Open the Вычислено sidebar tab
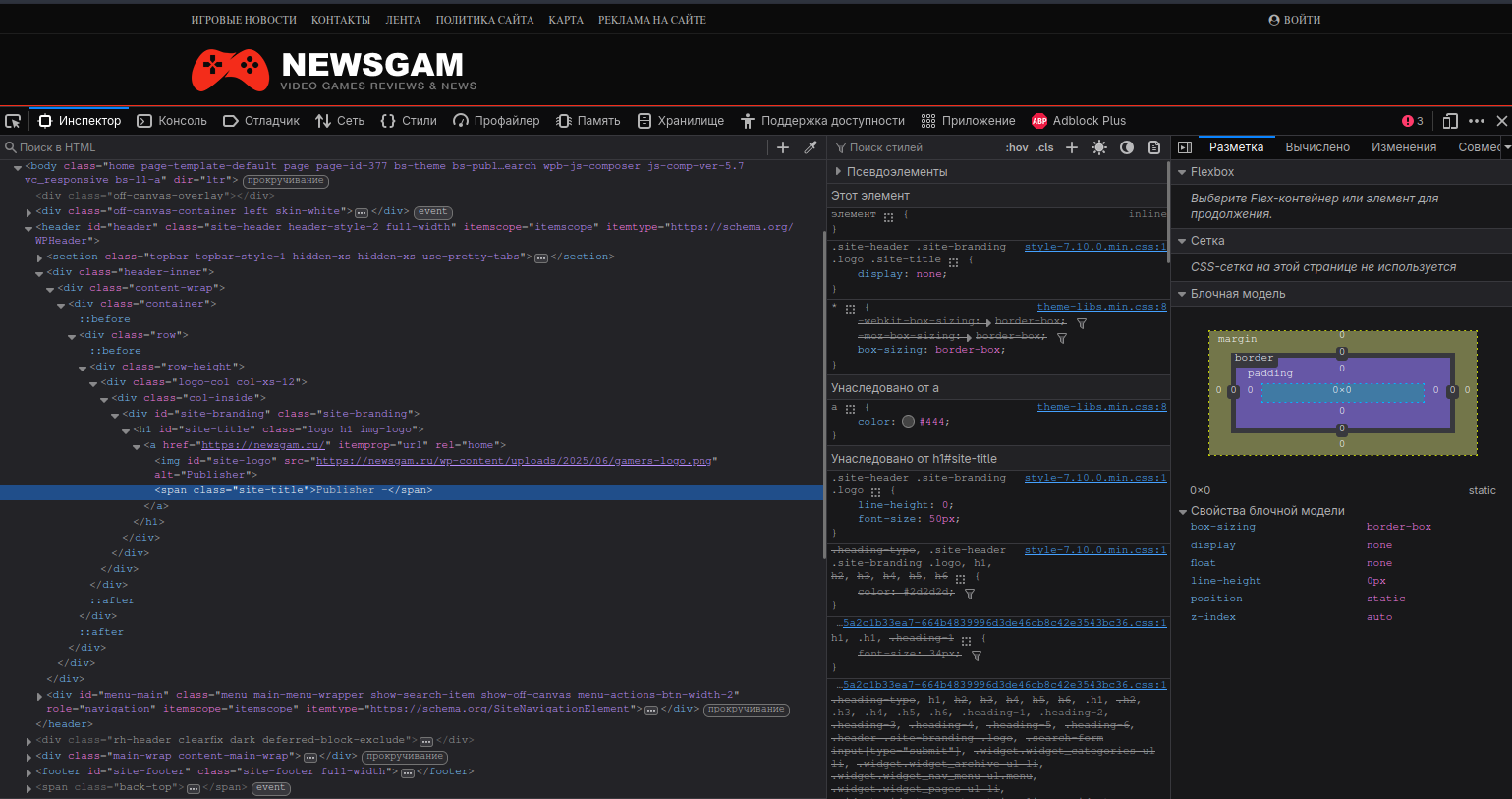Image resolution: width=1512 pixels, height=799 pixels. [1317, 147]
